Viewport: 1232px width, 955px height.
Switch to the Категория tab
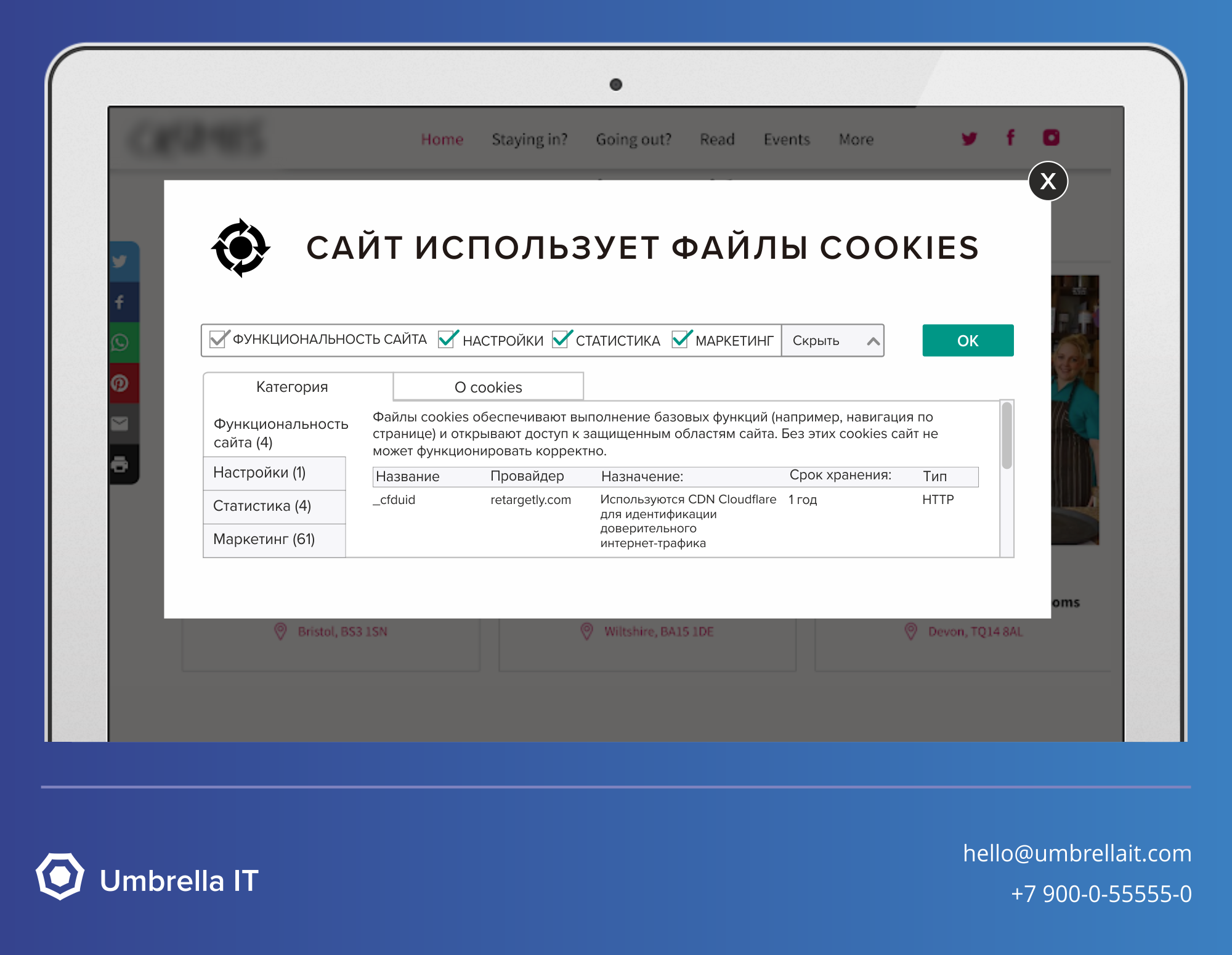pos(298,387)
